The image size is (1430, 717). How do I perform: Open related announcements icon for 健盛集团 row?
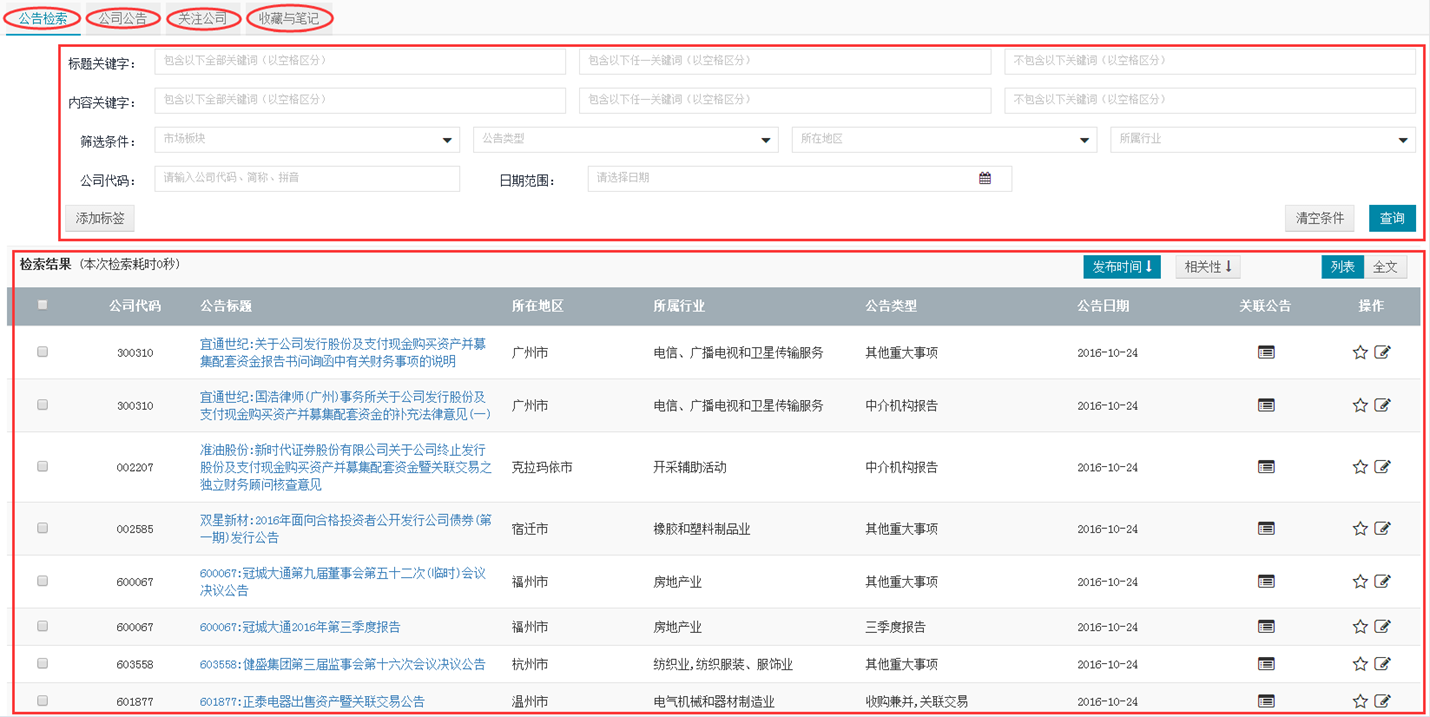point(1266,664)
